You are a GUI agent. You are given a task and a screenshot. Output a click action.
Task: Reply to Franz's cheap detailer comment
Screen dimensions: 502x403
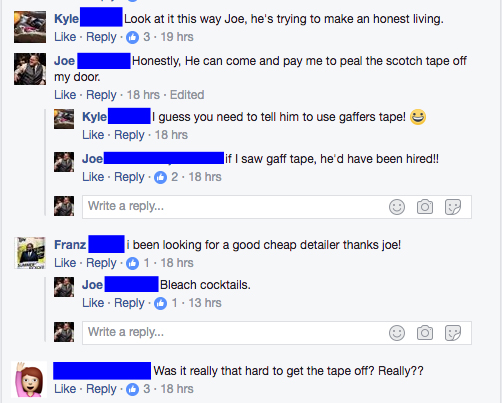pos(101,263)
